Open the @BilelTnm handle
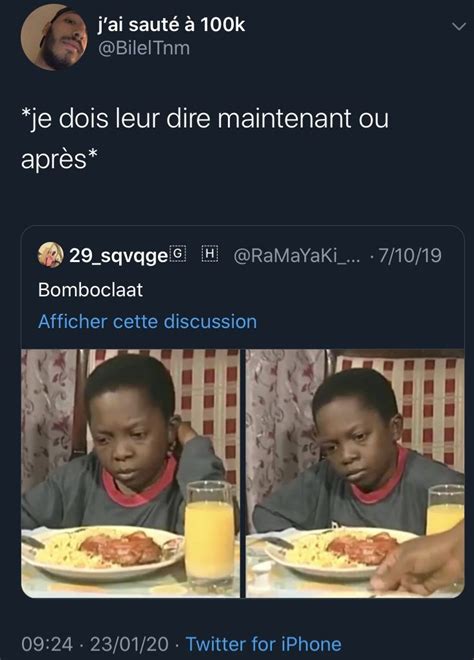474x660 pixels. pos(144,48)
